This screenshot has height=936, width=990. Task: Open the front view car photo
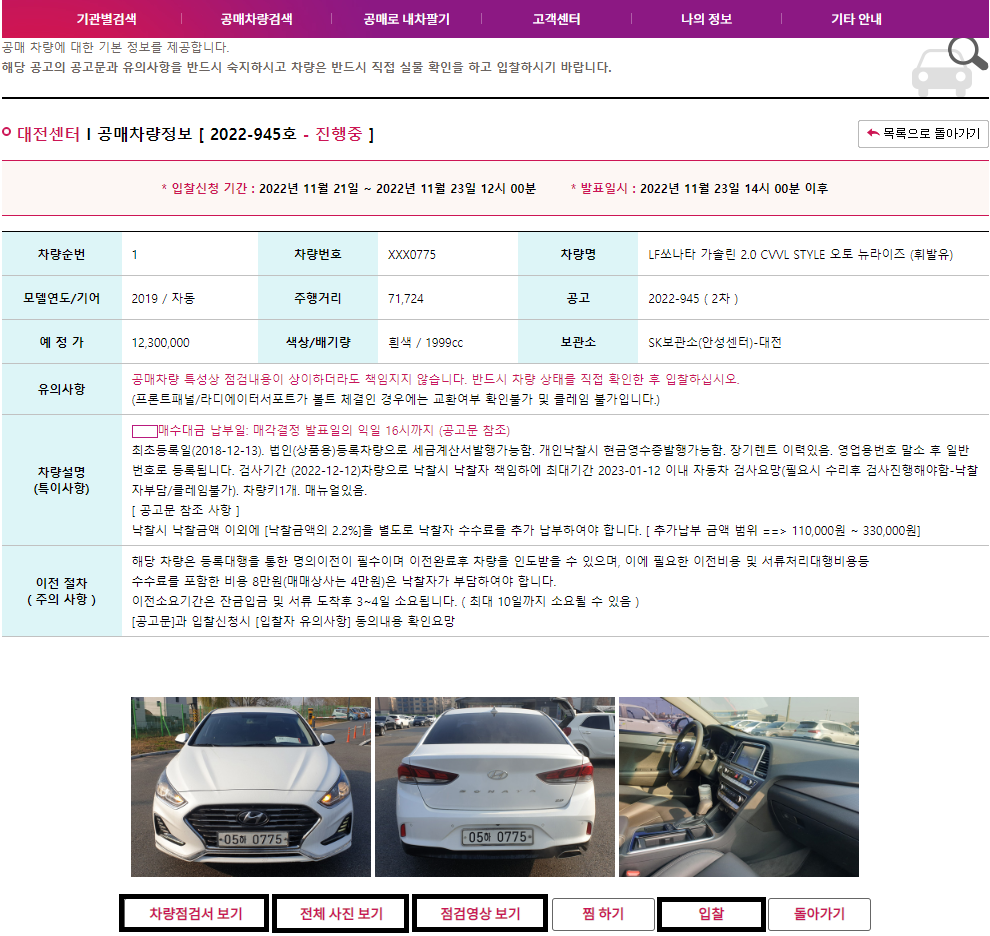click(x=251, y=786)
